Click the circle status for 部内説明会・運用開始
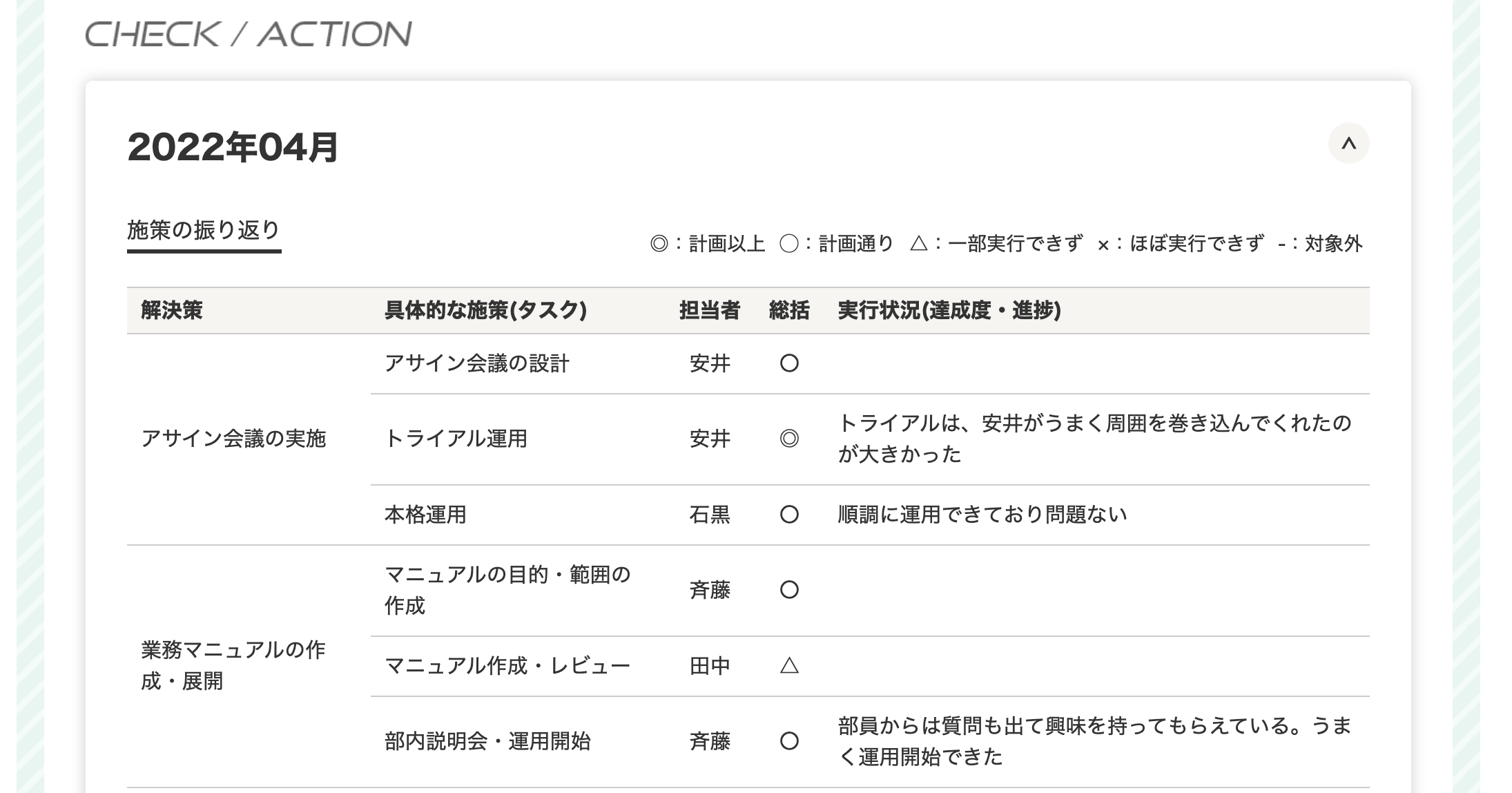Viewport: 1512px width, 793px height. point(789,741)
